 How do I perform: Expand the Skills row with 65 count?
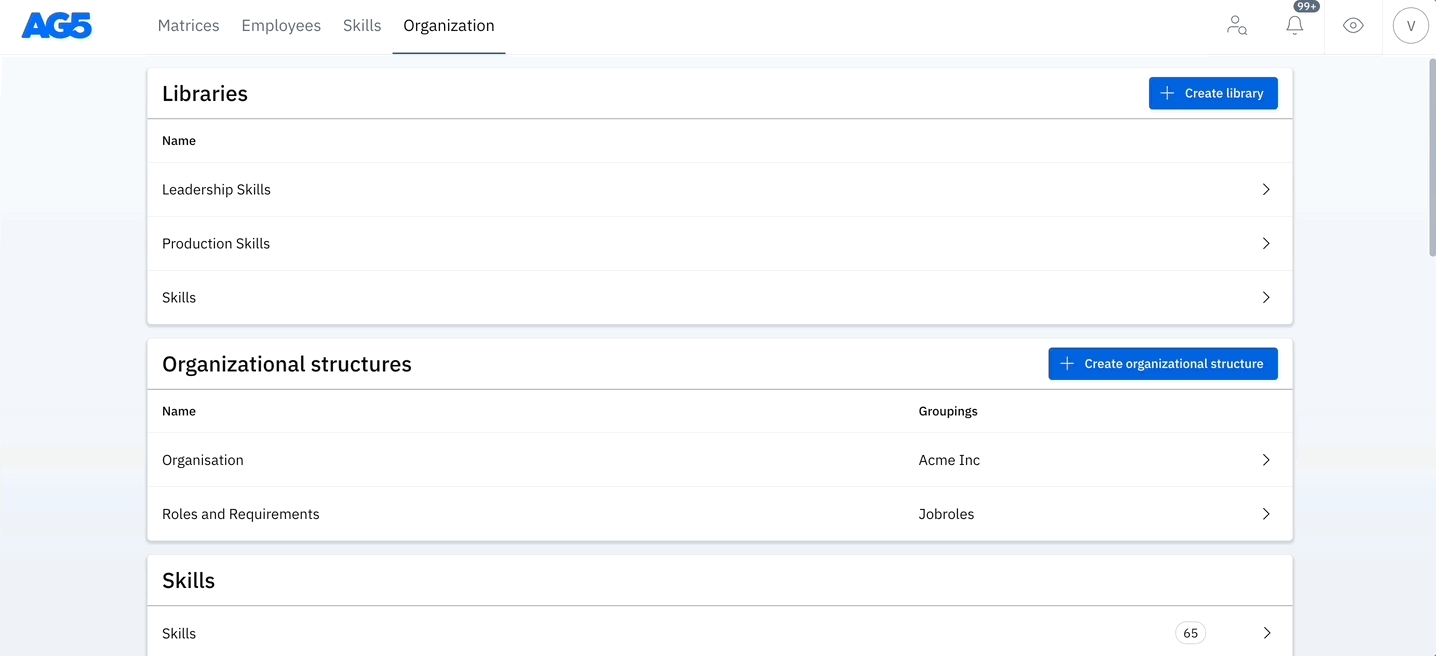[1266, 633]
